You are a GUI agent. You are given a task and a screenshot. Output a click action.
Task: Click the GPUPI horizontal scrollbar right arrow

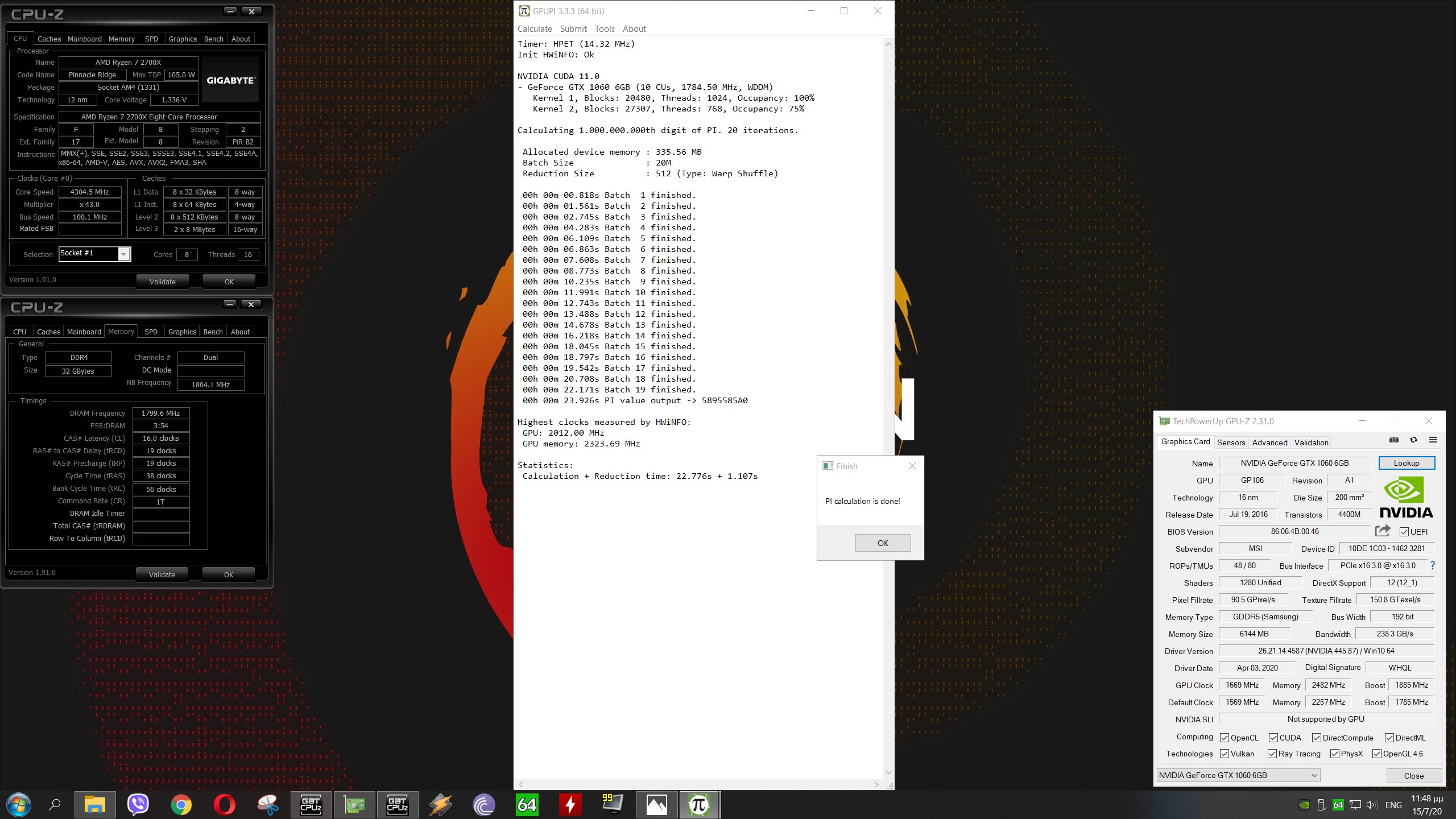(876, 784)
